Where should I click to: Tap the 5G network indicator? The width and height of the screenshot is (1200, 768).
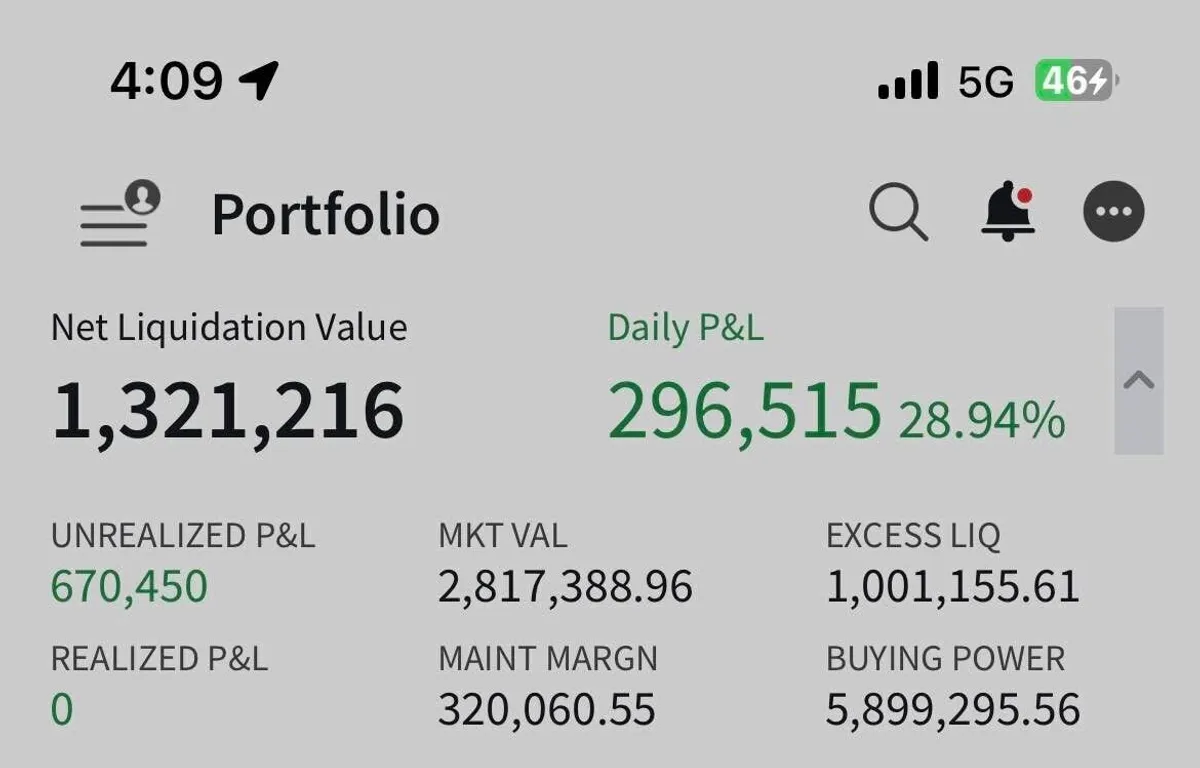986,81
